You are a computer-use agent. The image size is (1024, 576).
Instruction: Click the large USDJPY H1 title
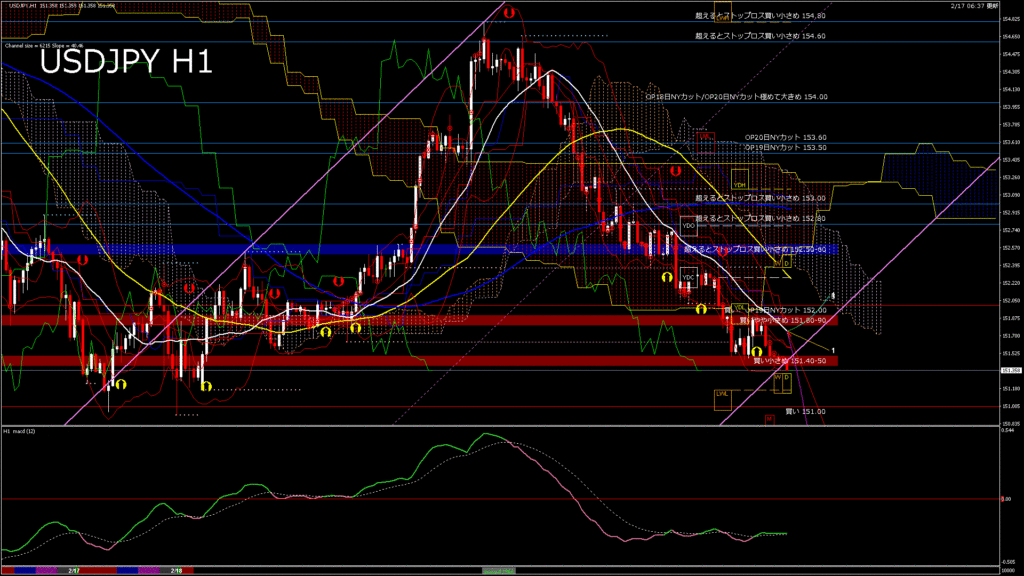125,63
